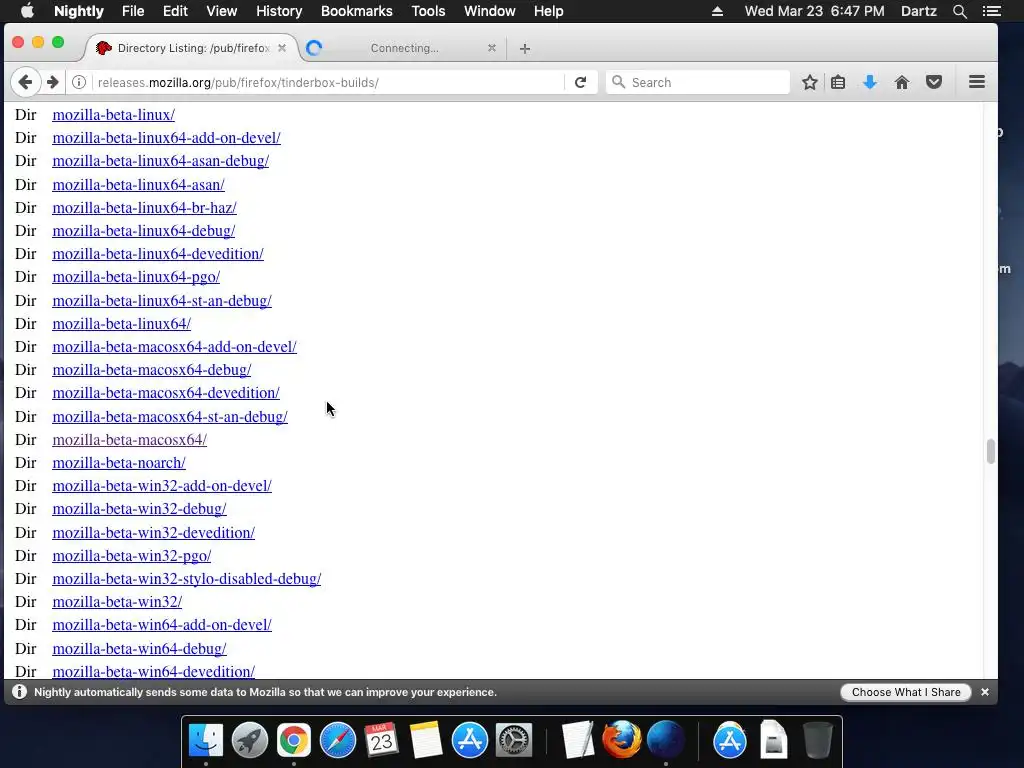Close the Connecting… tab
The image size is (1024, 768).
(492, 48)
